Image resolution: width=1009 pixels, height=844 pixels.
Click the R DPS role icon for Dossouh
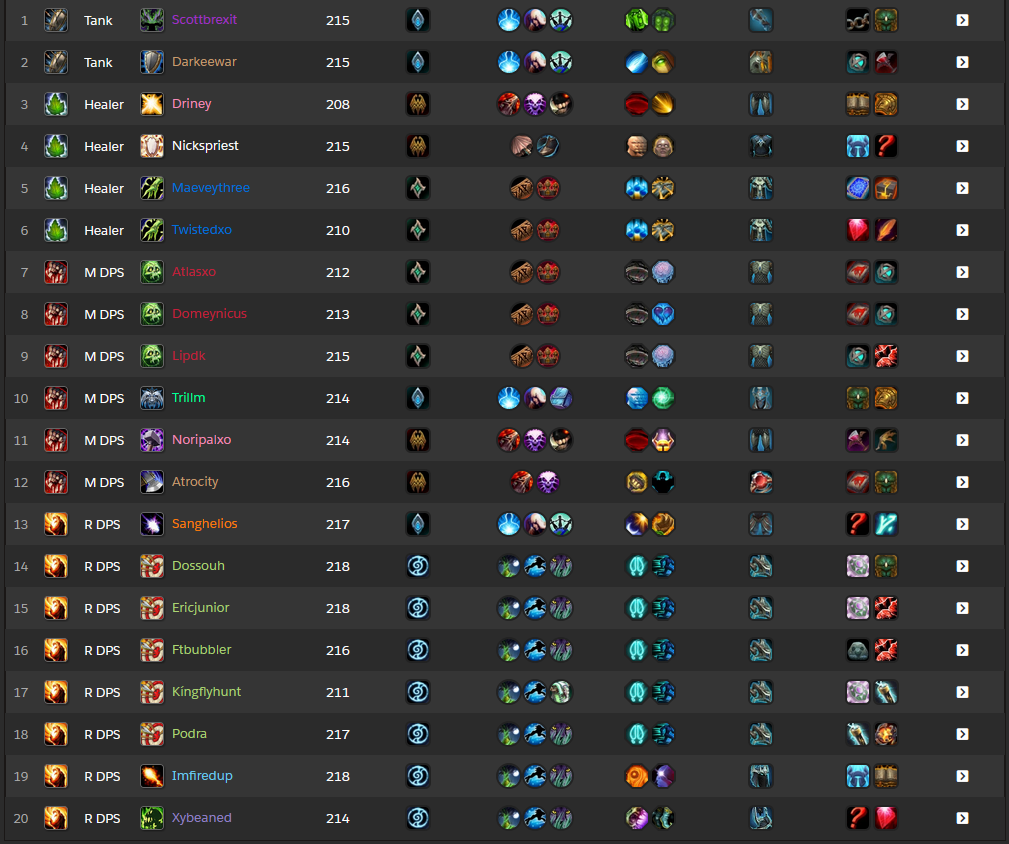click(x=56, y=566)
